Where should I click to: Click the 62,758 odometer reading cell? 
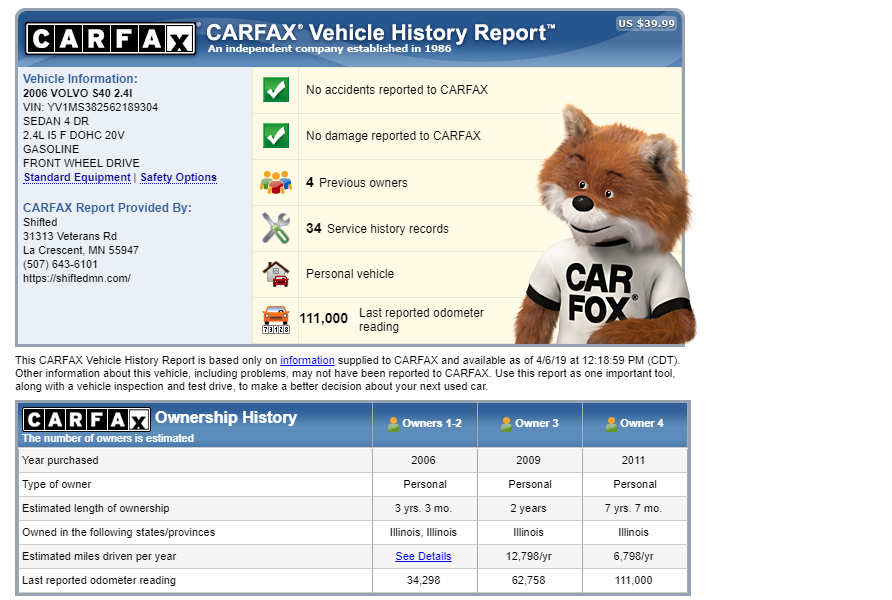pyautogui.click(x=528, y=580)
